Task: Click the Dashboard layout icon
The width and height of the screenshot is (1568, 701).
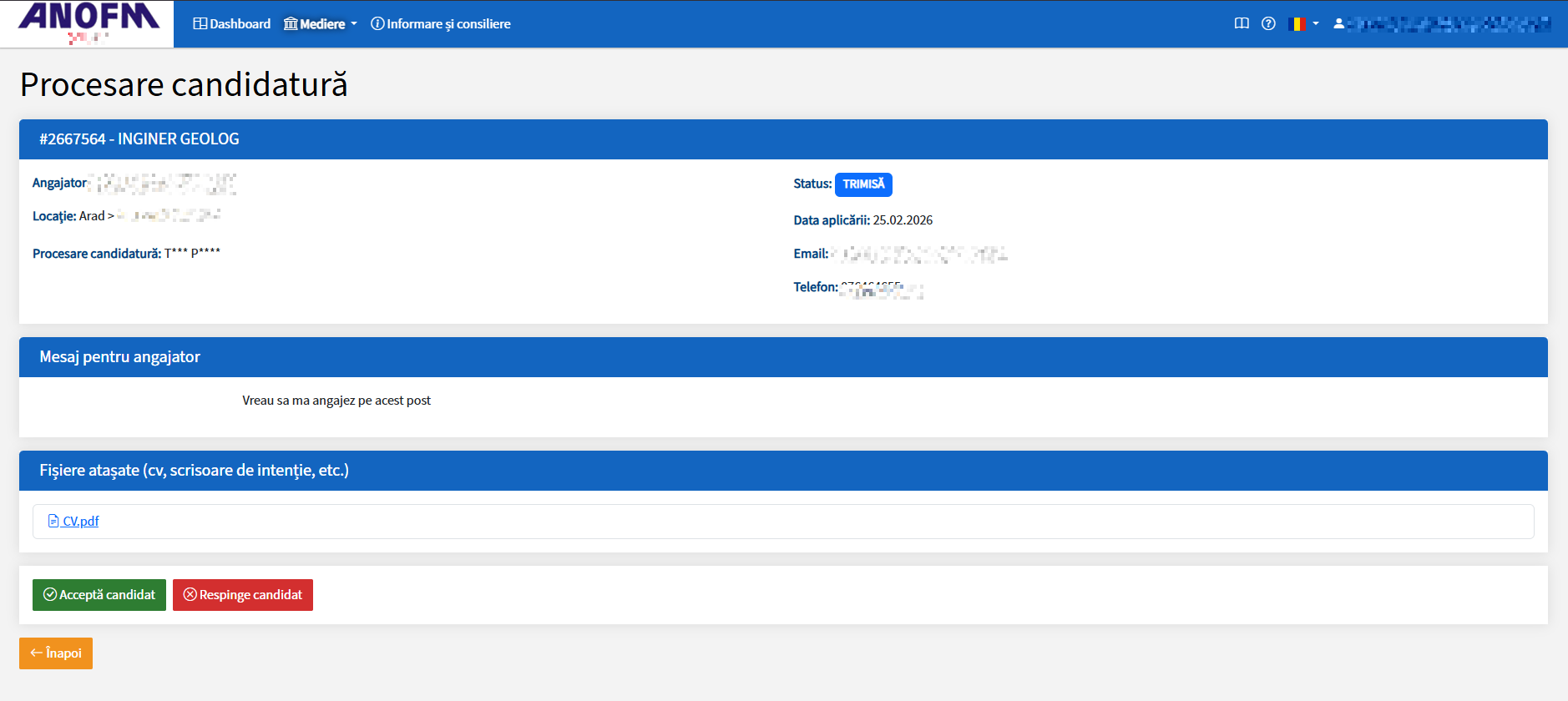Action: 200,23
